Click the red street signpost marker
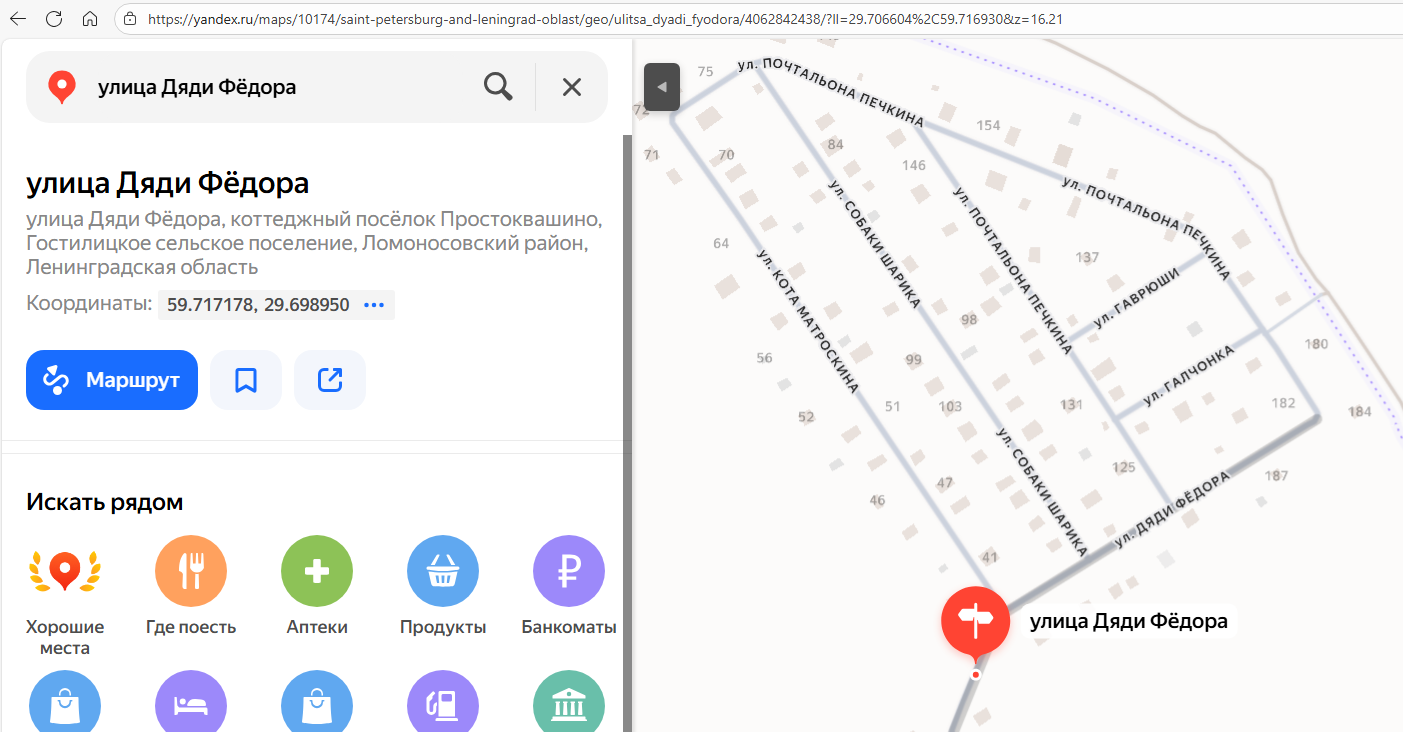Image resolution: width=1403 pixels, height=732 pixels. point(975,622)
